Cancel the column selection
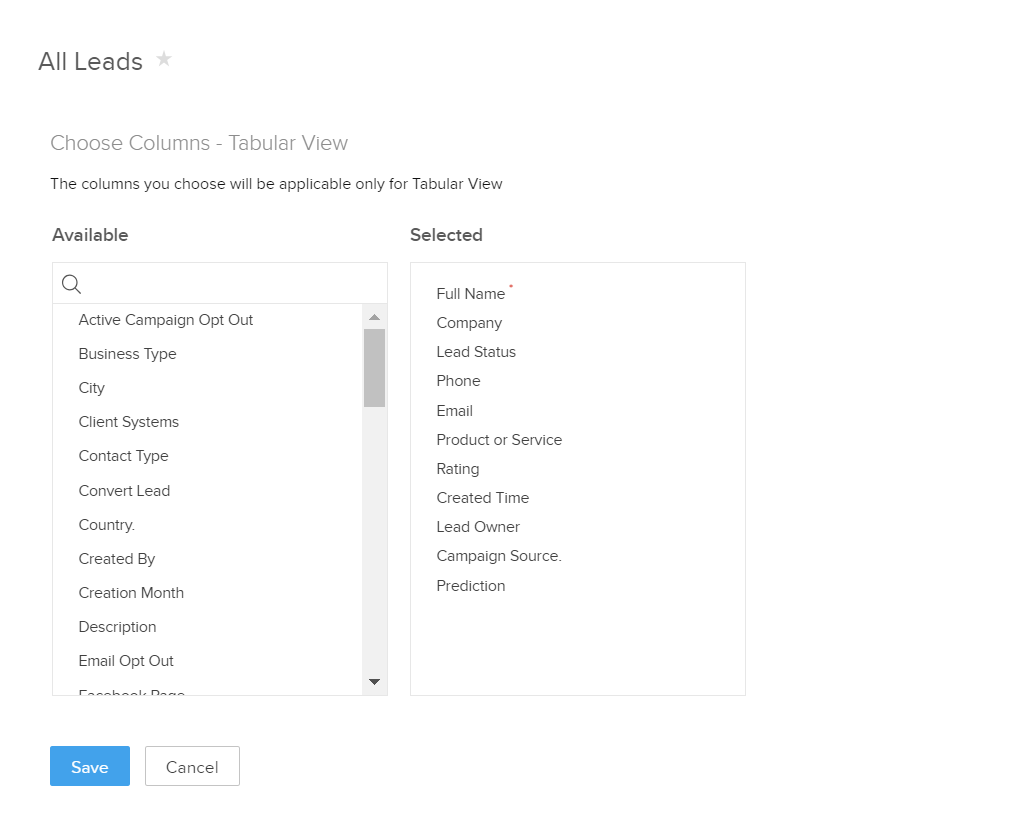The width and height of the screenshot is (1023, 822). [x=192, y=767]
